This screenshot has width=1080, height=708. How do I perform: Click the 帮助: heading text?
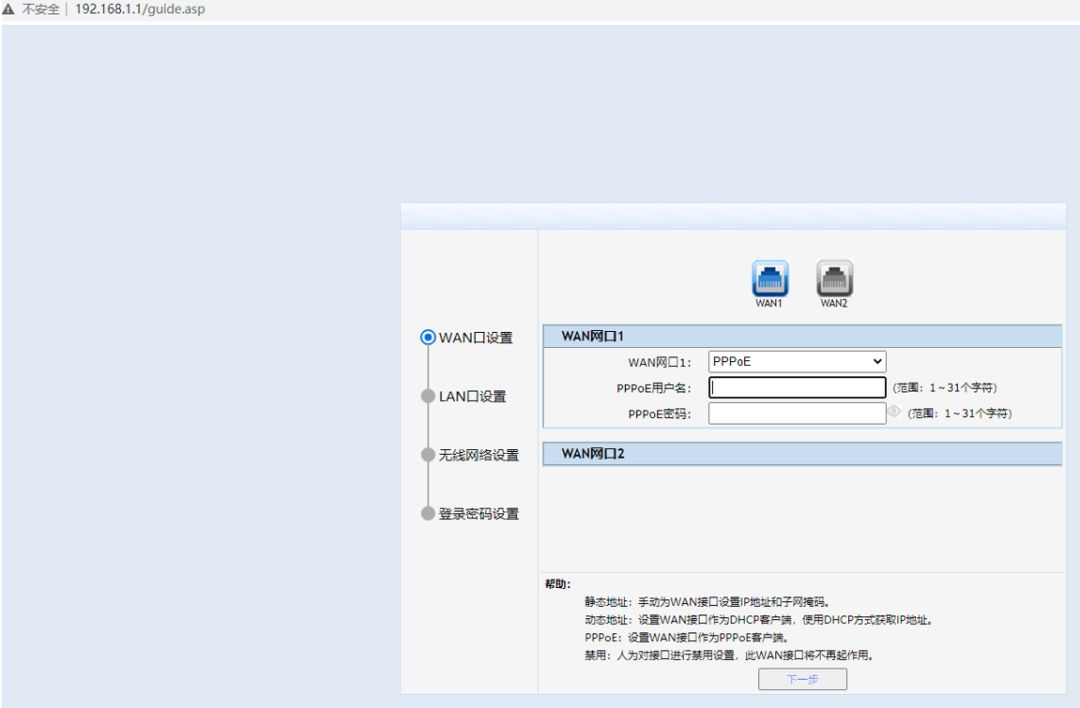click(x=558, y=584)
